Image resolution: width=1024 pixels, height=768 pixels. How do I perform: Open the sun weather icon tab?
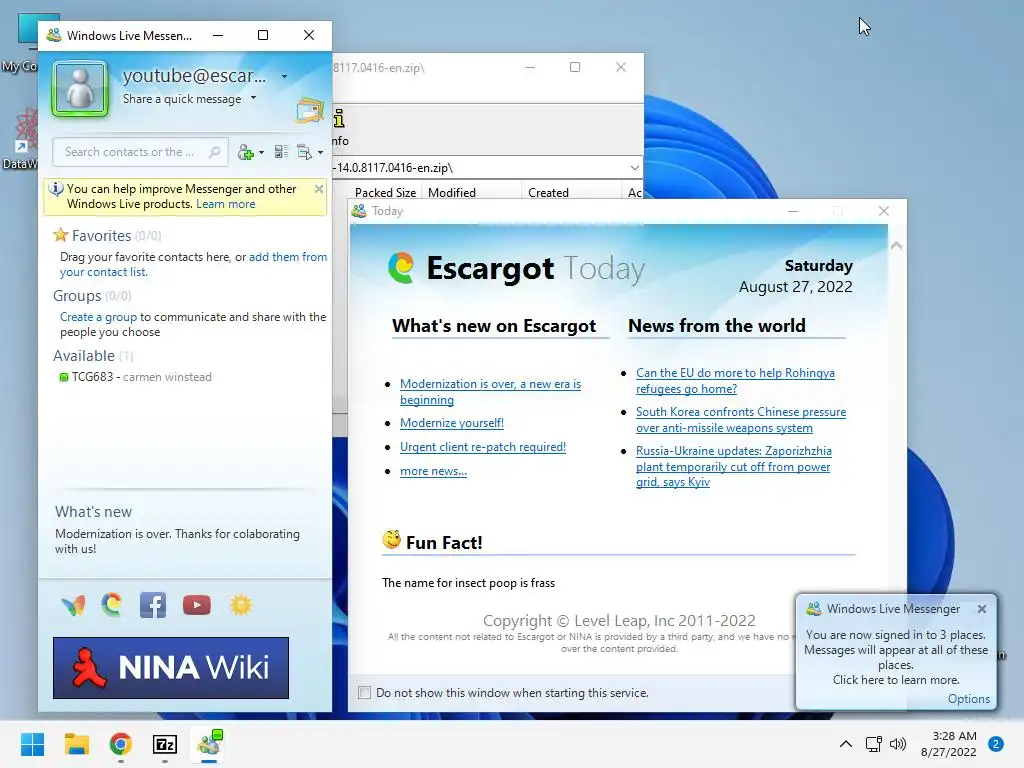[240, 605]
